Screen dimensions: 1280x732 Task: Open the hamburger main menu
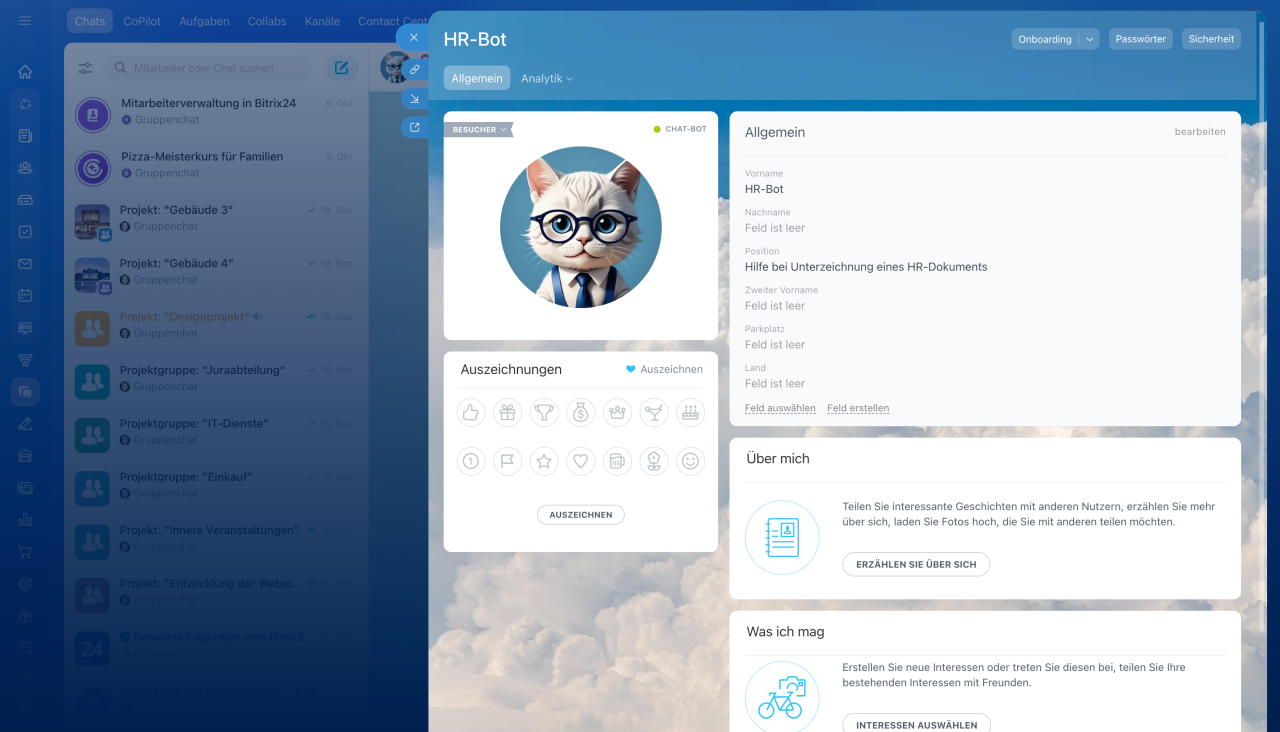tap(25, 20)
